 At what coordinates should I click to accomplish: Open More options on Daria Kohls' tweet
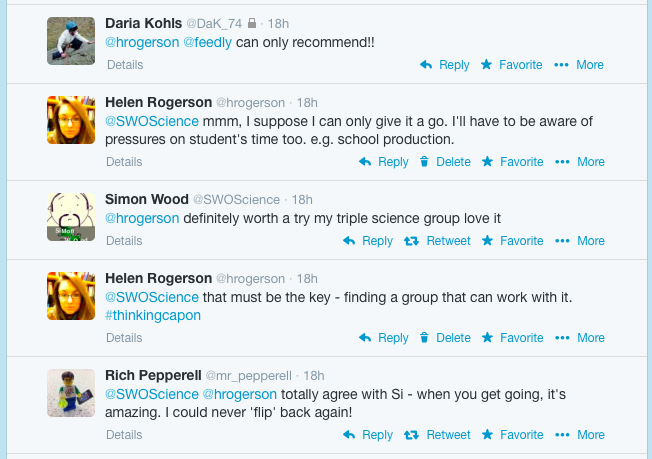pos(579,65)
